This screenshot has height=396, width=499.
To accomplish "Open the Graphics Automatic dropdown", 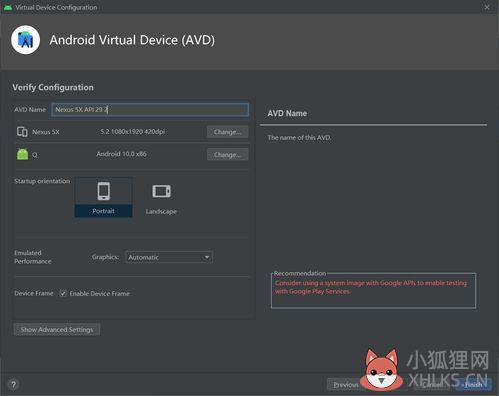I will pyautogui.click(x=169, y=257).
